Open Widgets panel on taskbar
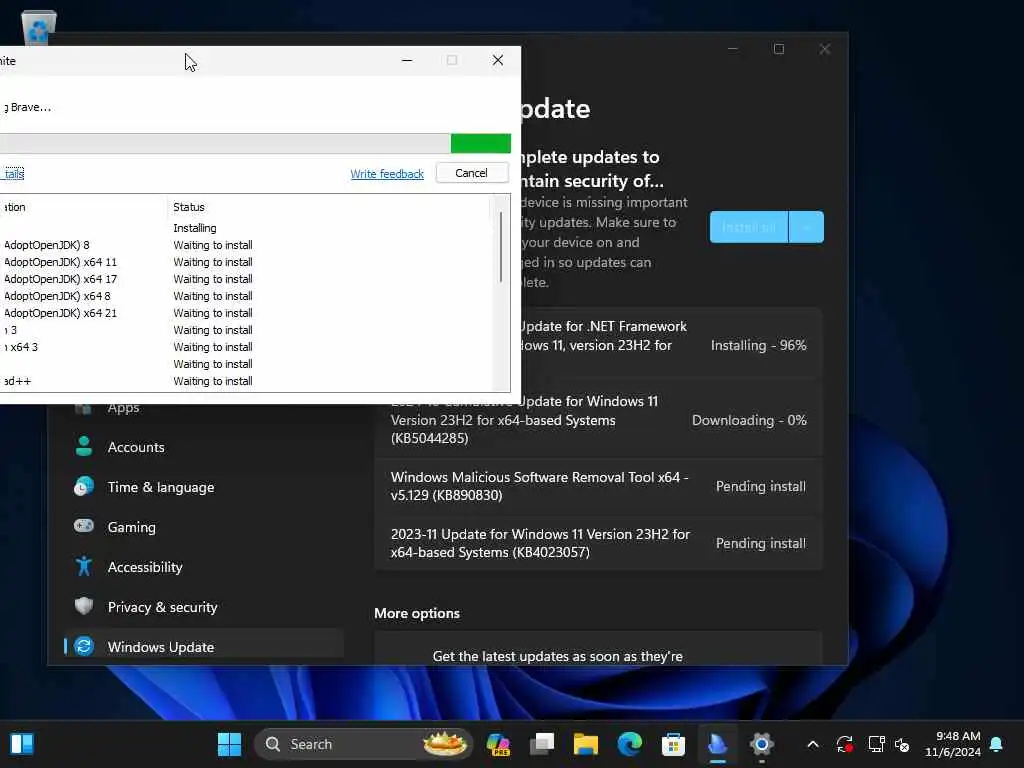1024x768 pixels. pyautogui.click(x=22, y=744)
